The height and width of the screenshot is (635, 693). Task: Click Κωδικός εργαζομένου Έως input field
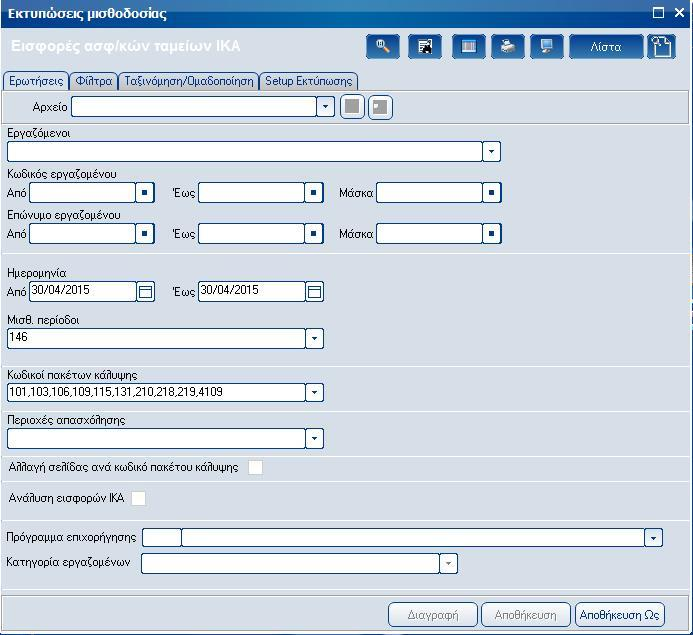tap(251, 193)
